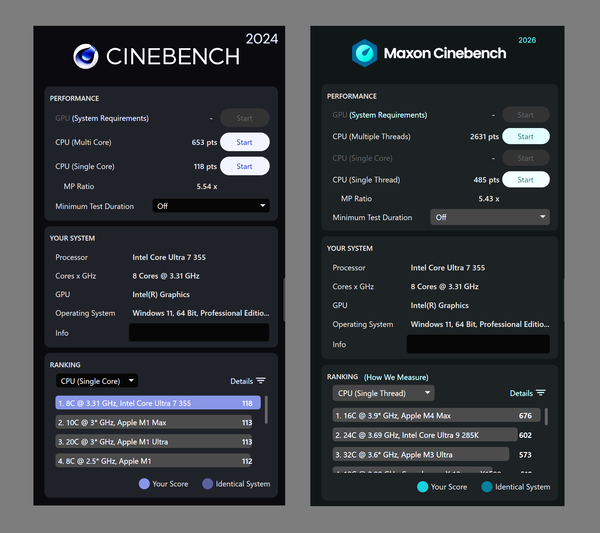This screenshot has height=533, width=600.
Task: Click the 485 pts single thread score
Action: point(486,180)
